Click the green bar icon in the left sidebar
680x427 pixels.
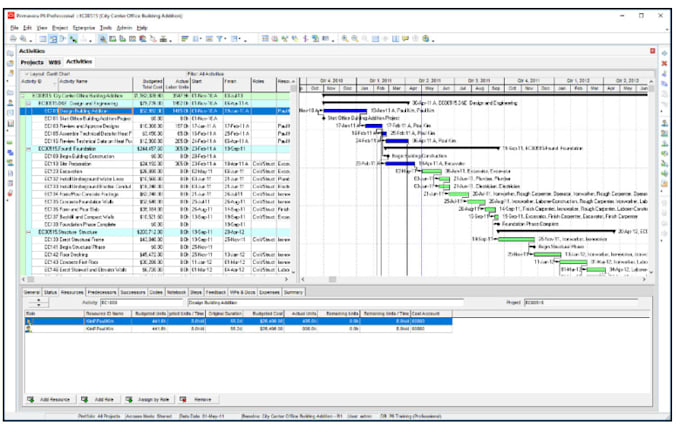click(x=10, y=143)
